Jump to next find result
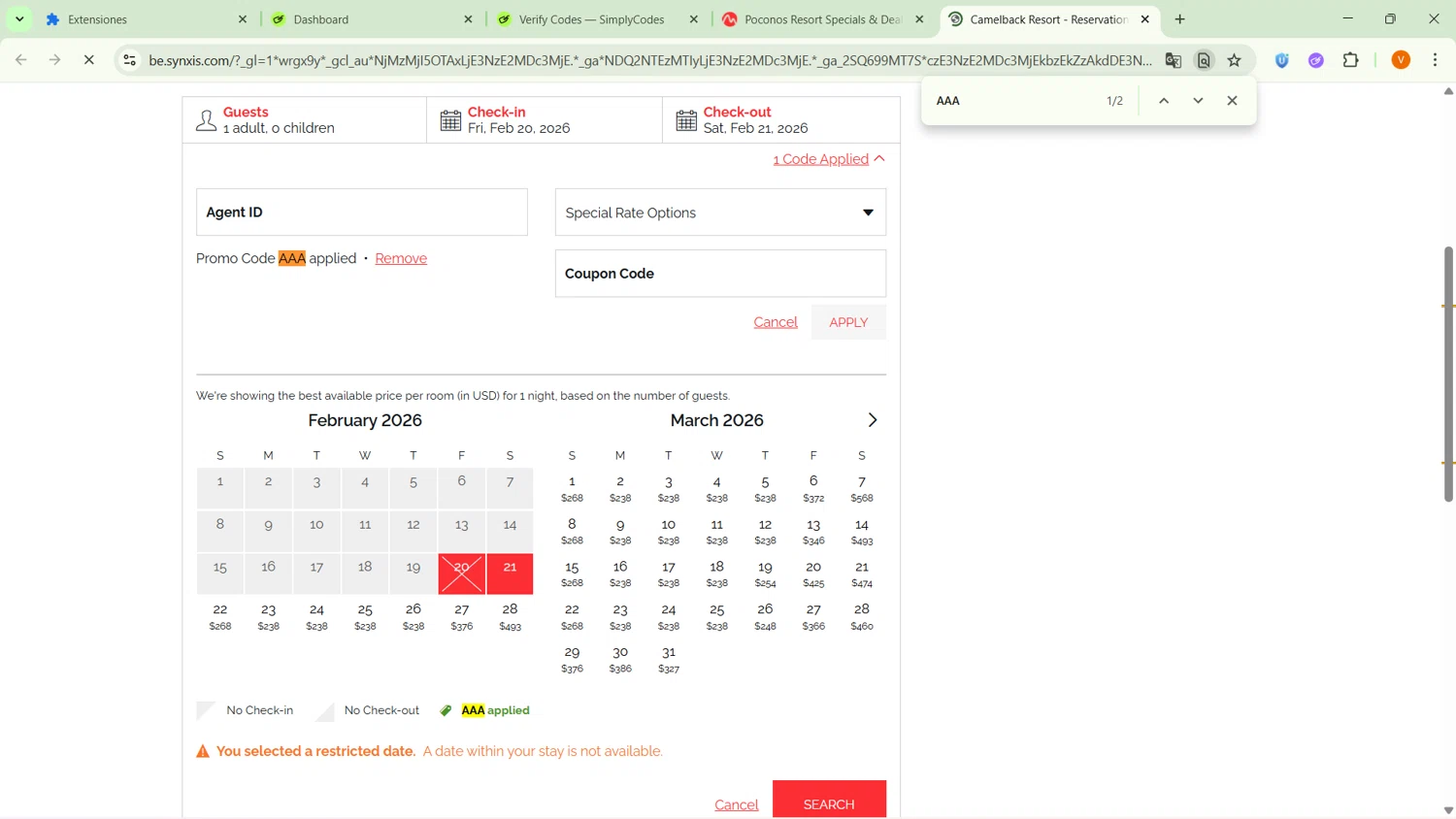 1198,101
